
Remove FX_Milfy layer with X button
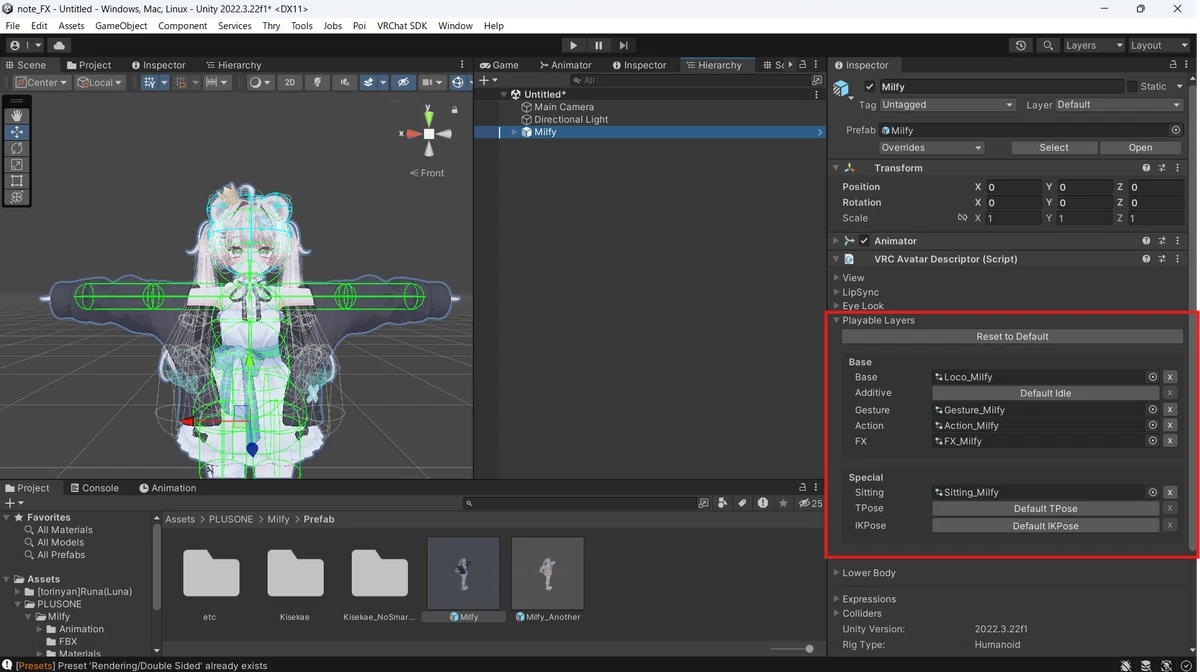1170,441
